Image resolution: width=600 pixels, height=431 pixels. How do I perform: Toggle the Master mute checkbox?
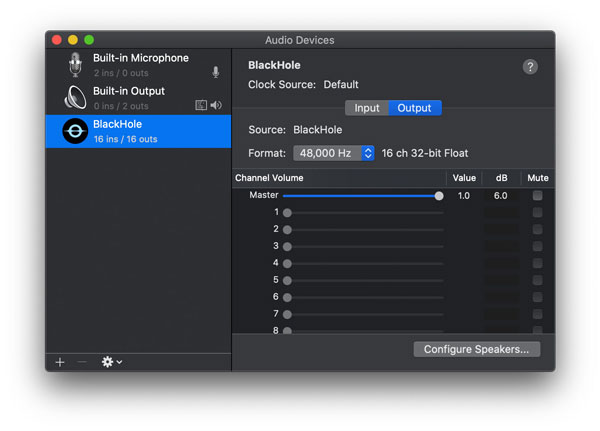click(x=537, y=196)
